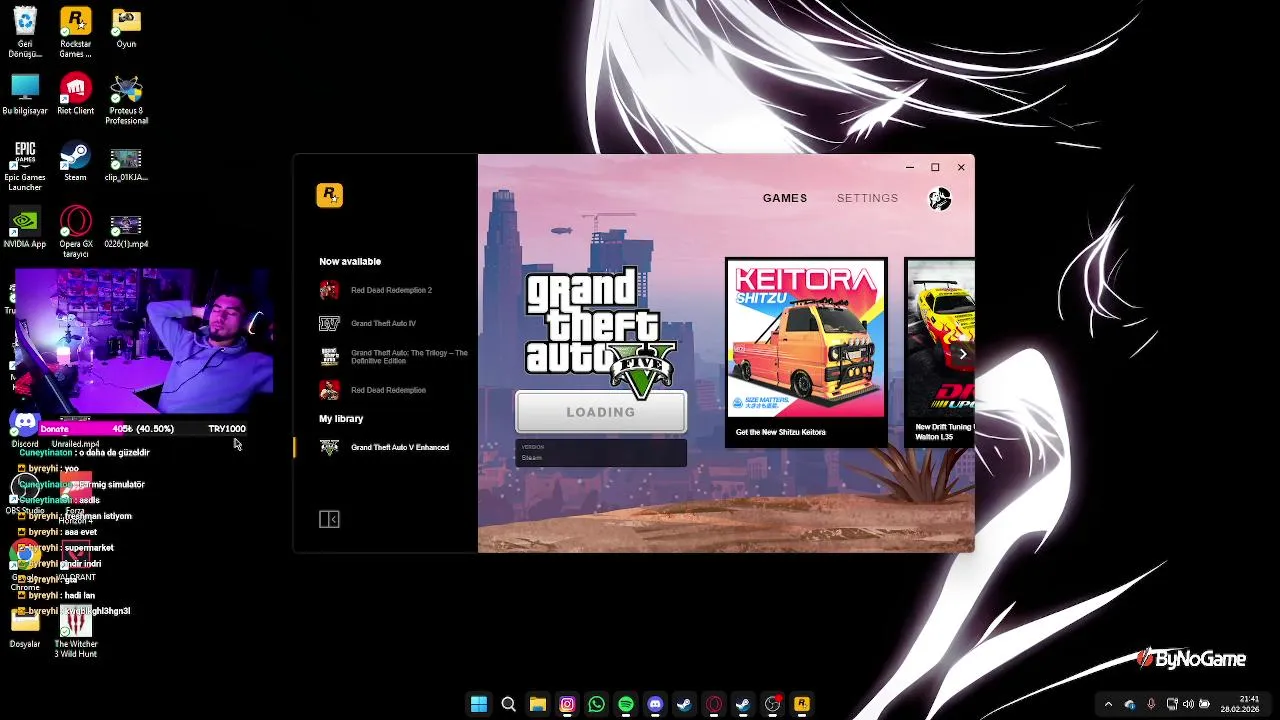This screenshot has width=1280, height=720.
Task: Switch to Rockstar Launcher taskbar icon
Action: [801, 705]
